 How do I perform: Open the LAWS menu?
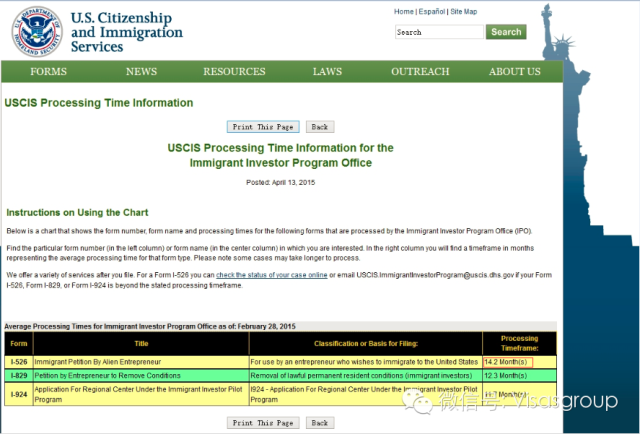[327, 71]
